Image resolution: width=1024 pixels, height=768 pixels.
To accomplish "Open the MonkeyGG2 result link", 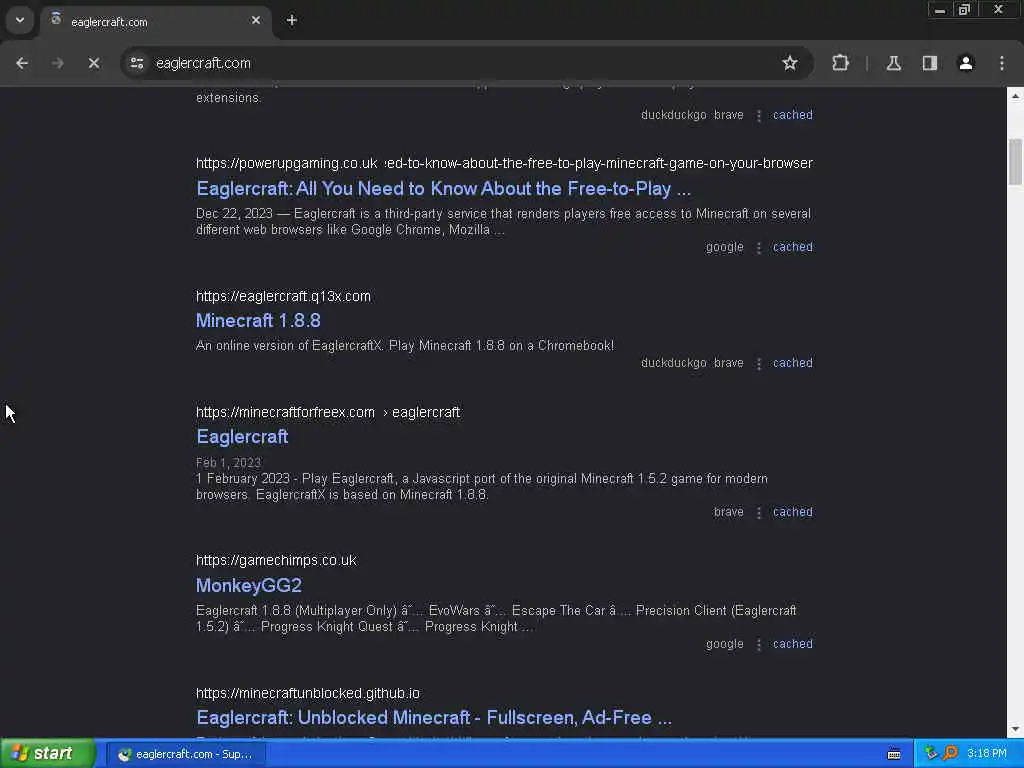I will tap(249, 586).
